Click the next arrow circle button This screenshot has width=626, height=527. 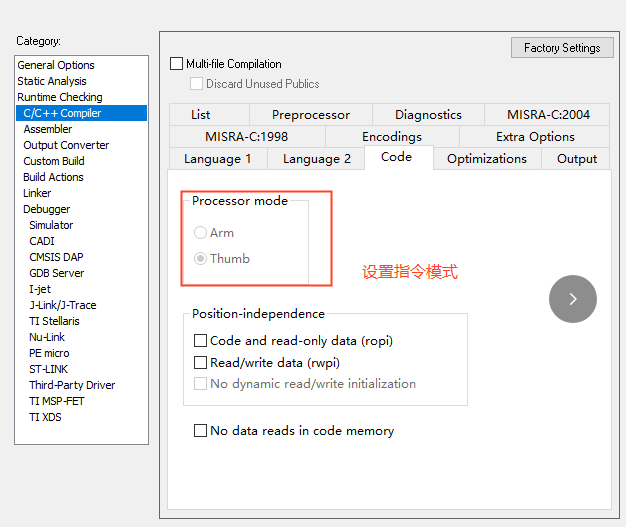click(572, 299)
